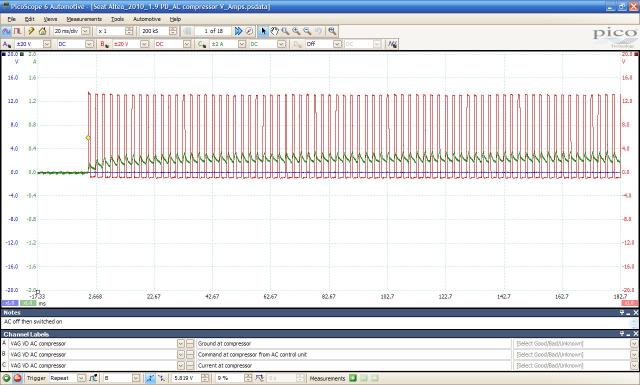Image resolution: width=640 pixels, height=385 pixels.
Task: Adjust the 5.839 V trigger threshold stepper
Action: pyautogui.click(x=205, y=378)
